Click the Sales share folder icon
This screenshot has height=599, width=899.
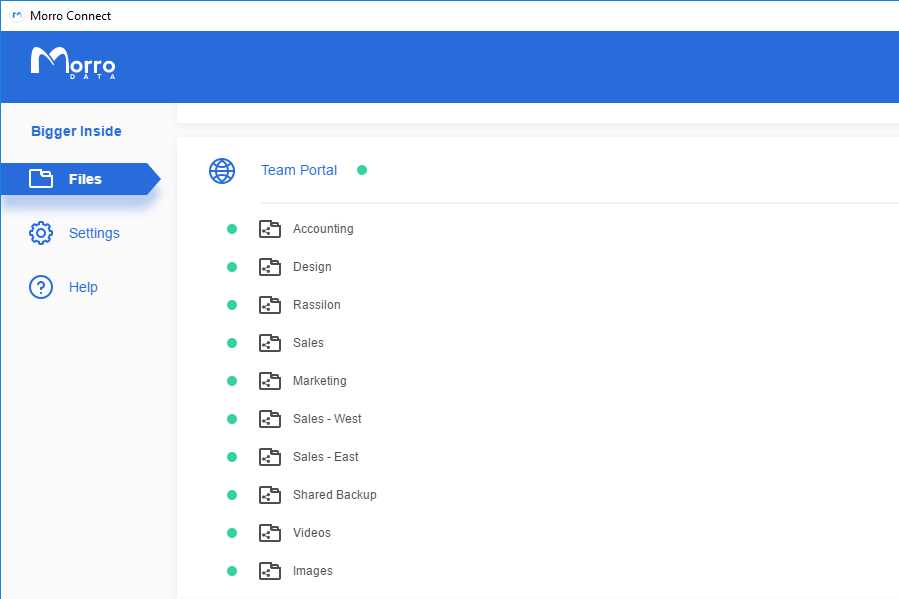coord(269,343)
